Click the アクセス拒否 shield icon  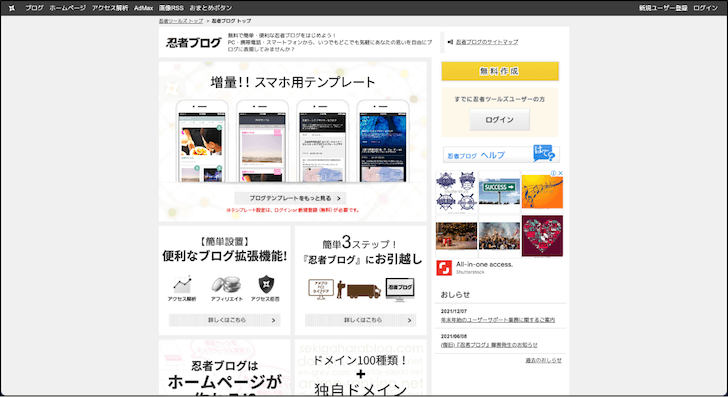pos(266,284)
